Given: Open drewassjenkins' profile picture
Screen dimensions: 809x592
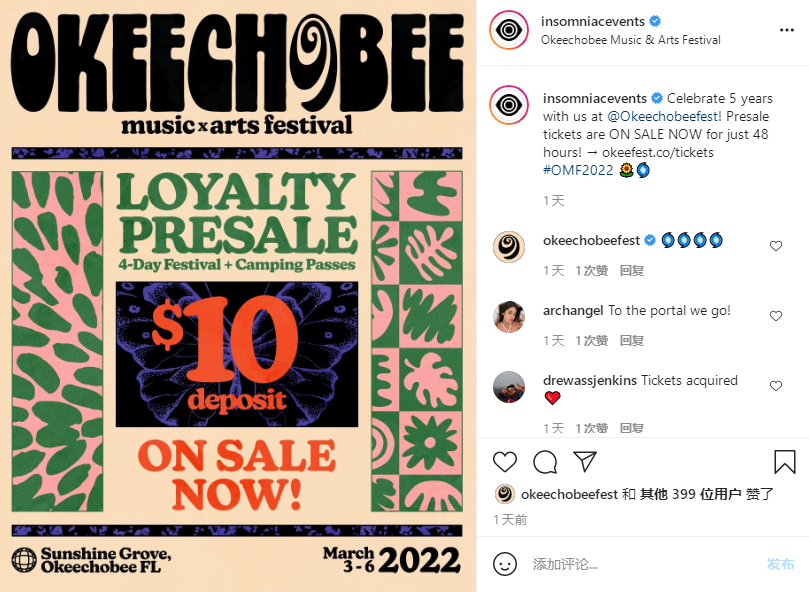Looking at the screenshot, I should point(509,387).
